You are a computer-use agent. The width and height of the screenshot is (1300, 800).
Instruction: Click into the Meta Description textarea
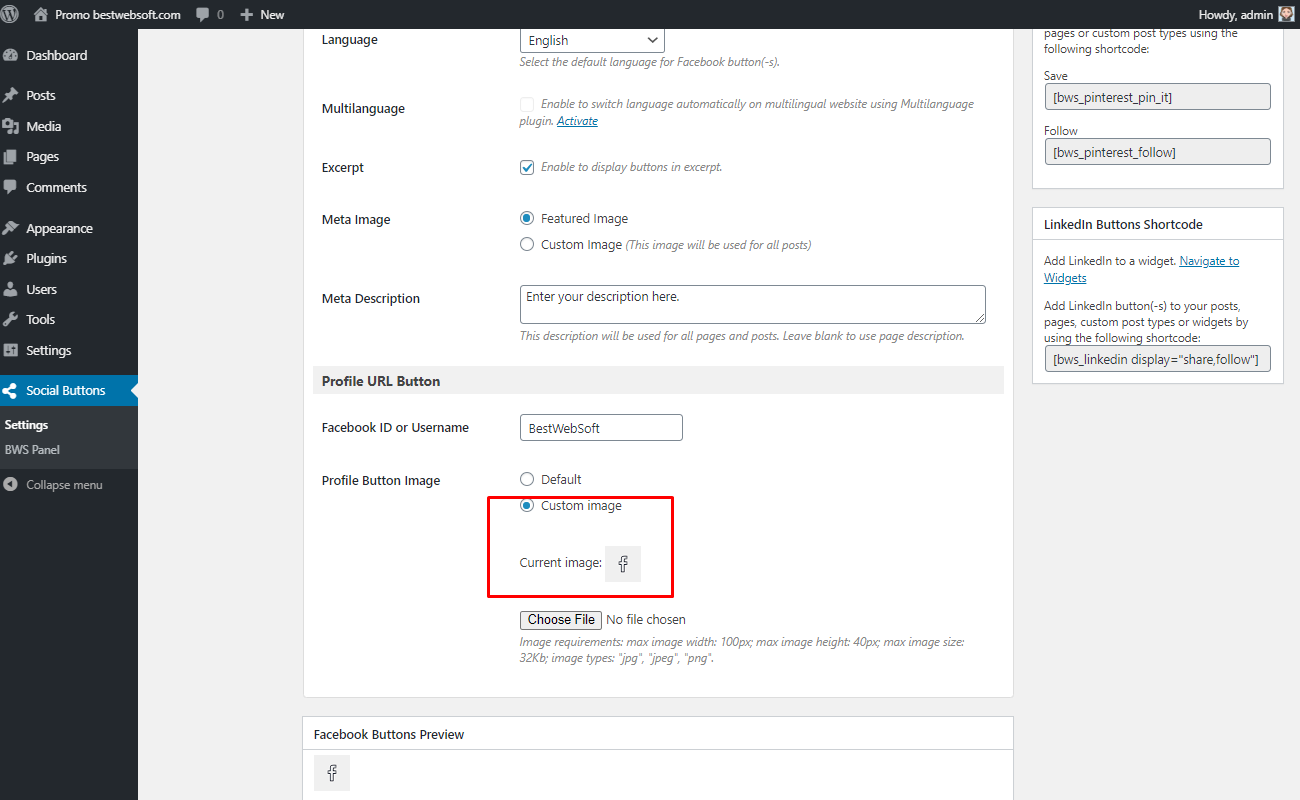[x=753, y=304]
